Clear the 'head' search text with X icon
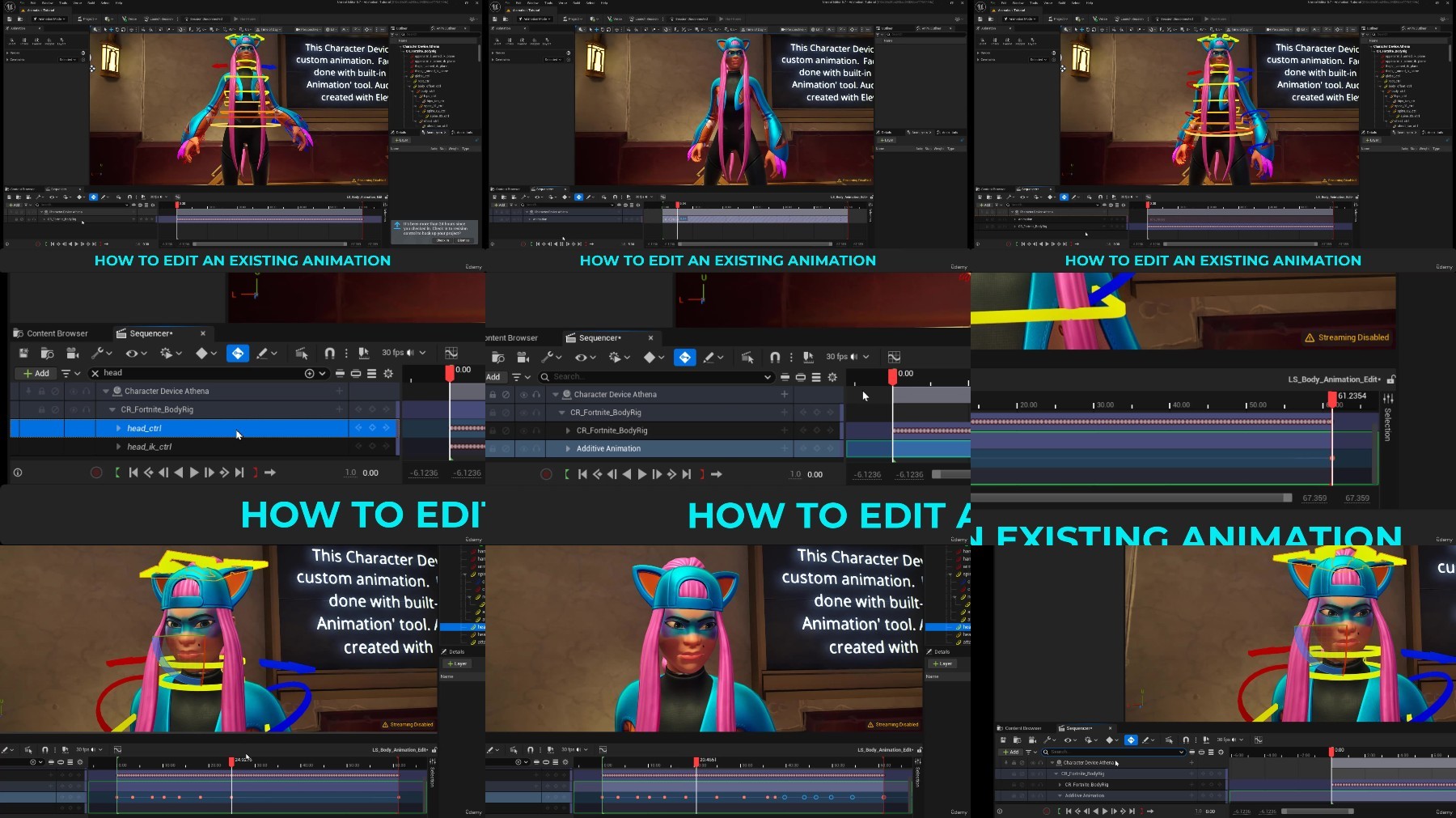The width and height of the screenshot is (1456, 818). pyautogui.click(x=95, y=373)
